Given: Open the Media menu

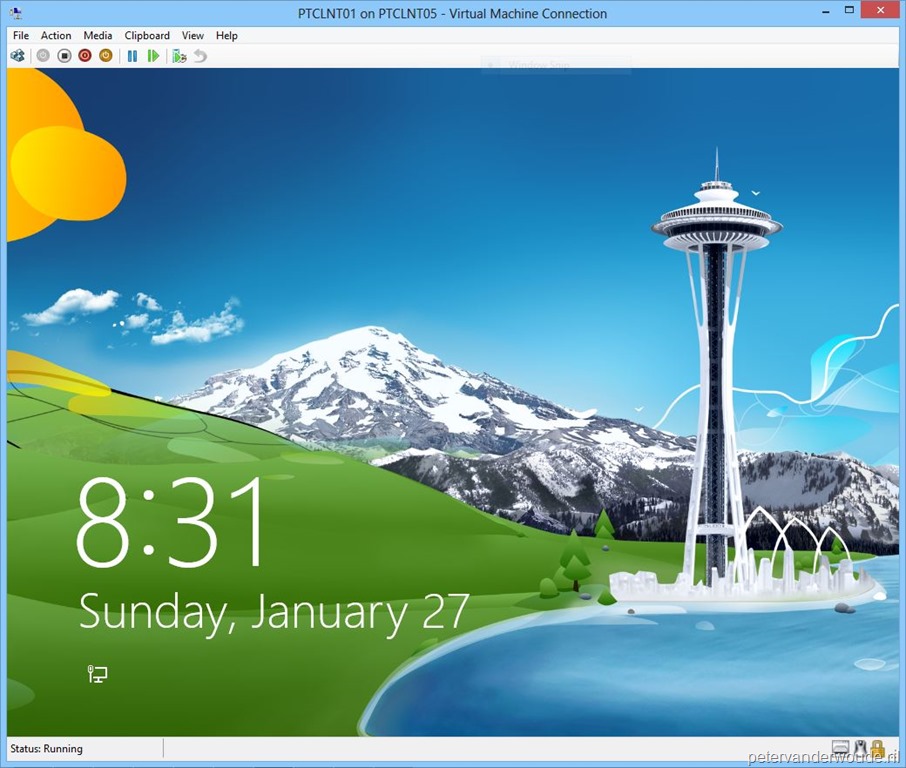Looking at the screenshot, I should click(97, 35).
